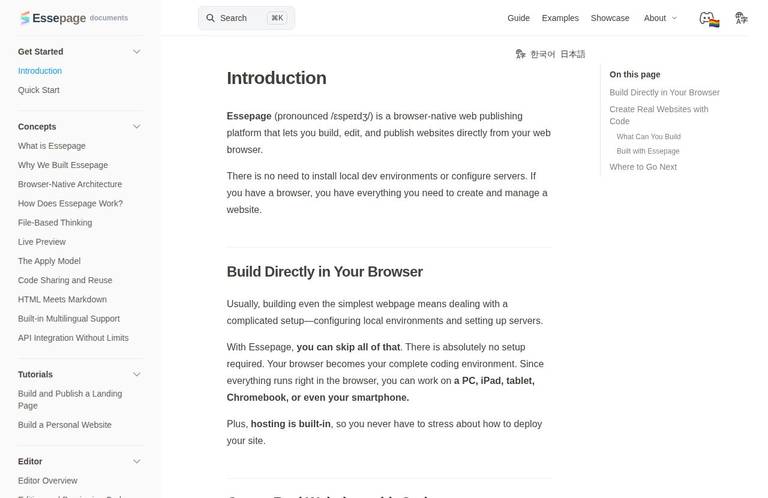Click the search magnifier icon

click(210, 18)
